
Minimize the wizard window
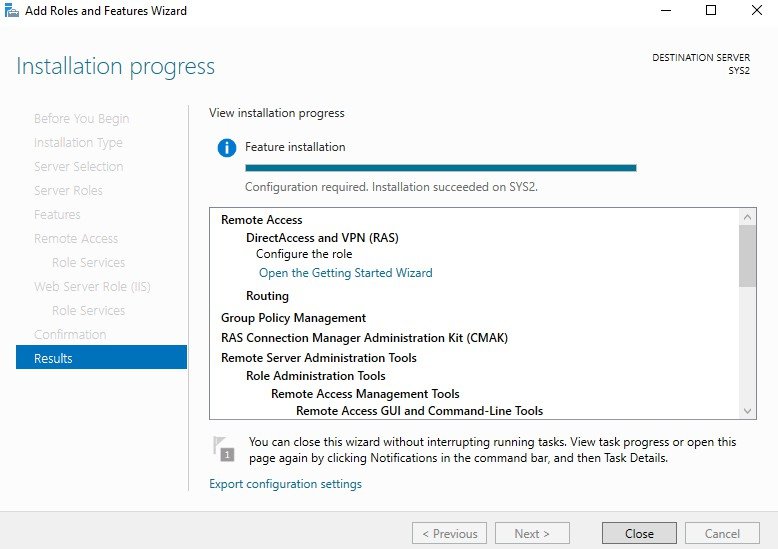(x=666, y=10)
